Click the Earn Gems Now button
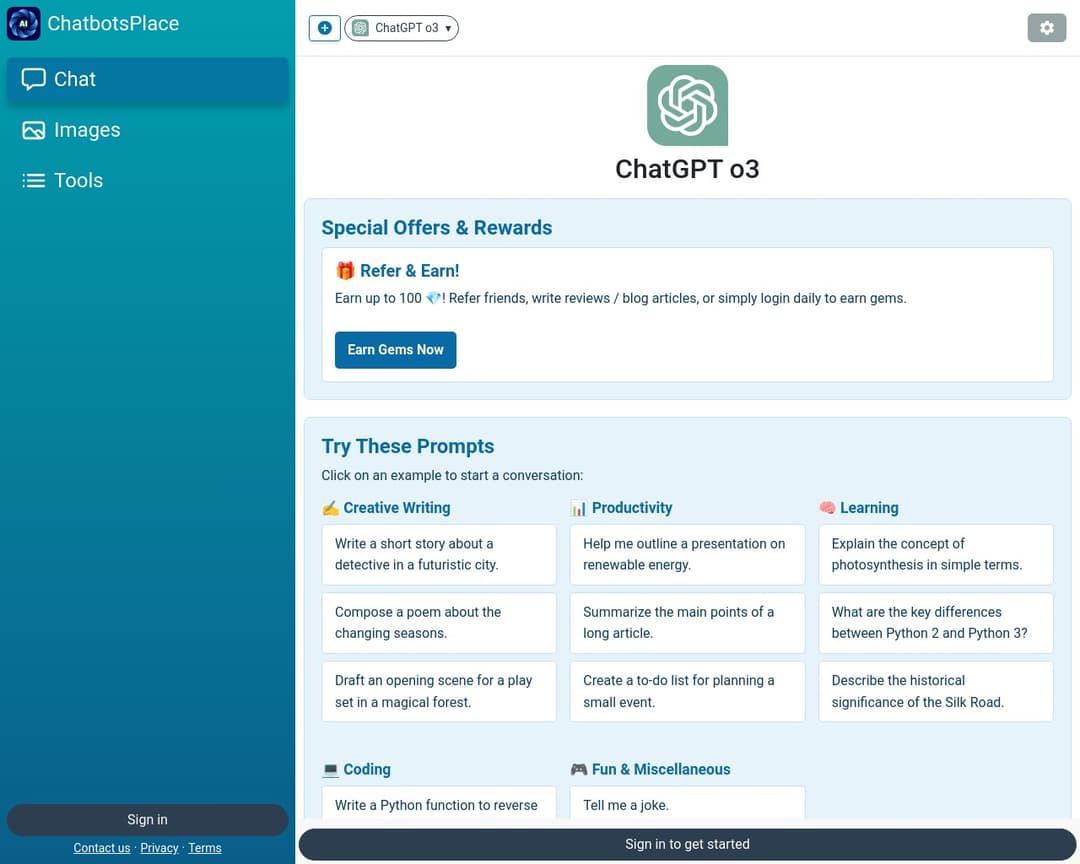 click(395, 350)
